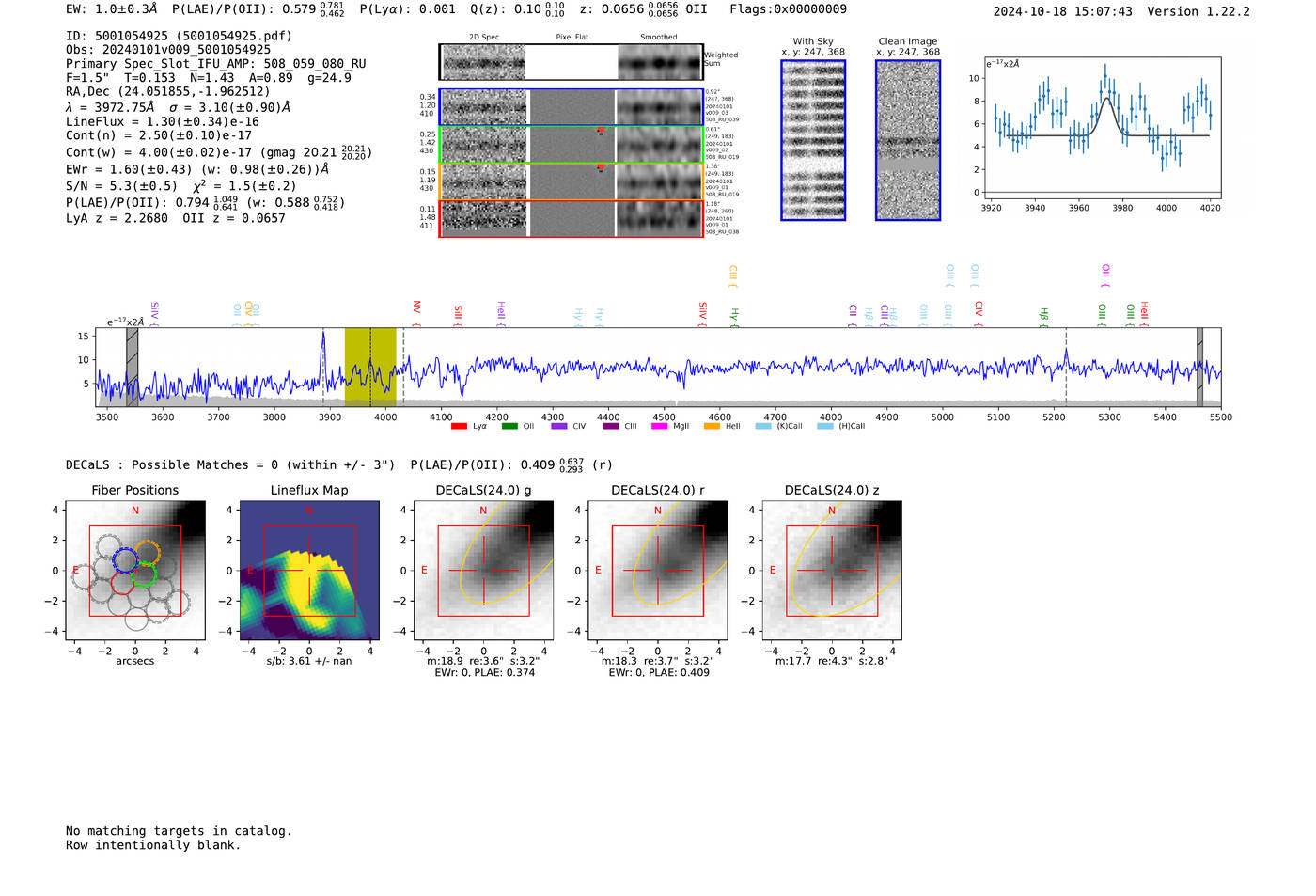Screen dimensions: 1316x896
Task: Click the Lineflux Map panel
Action: pyautogui.click(x=309, y=571)
